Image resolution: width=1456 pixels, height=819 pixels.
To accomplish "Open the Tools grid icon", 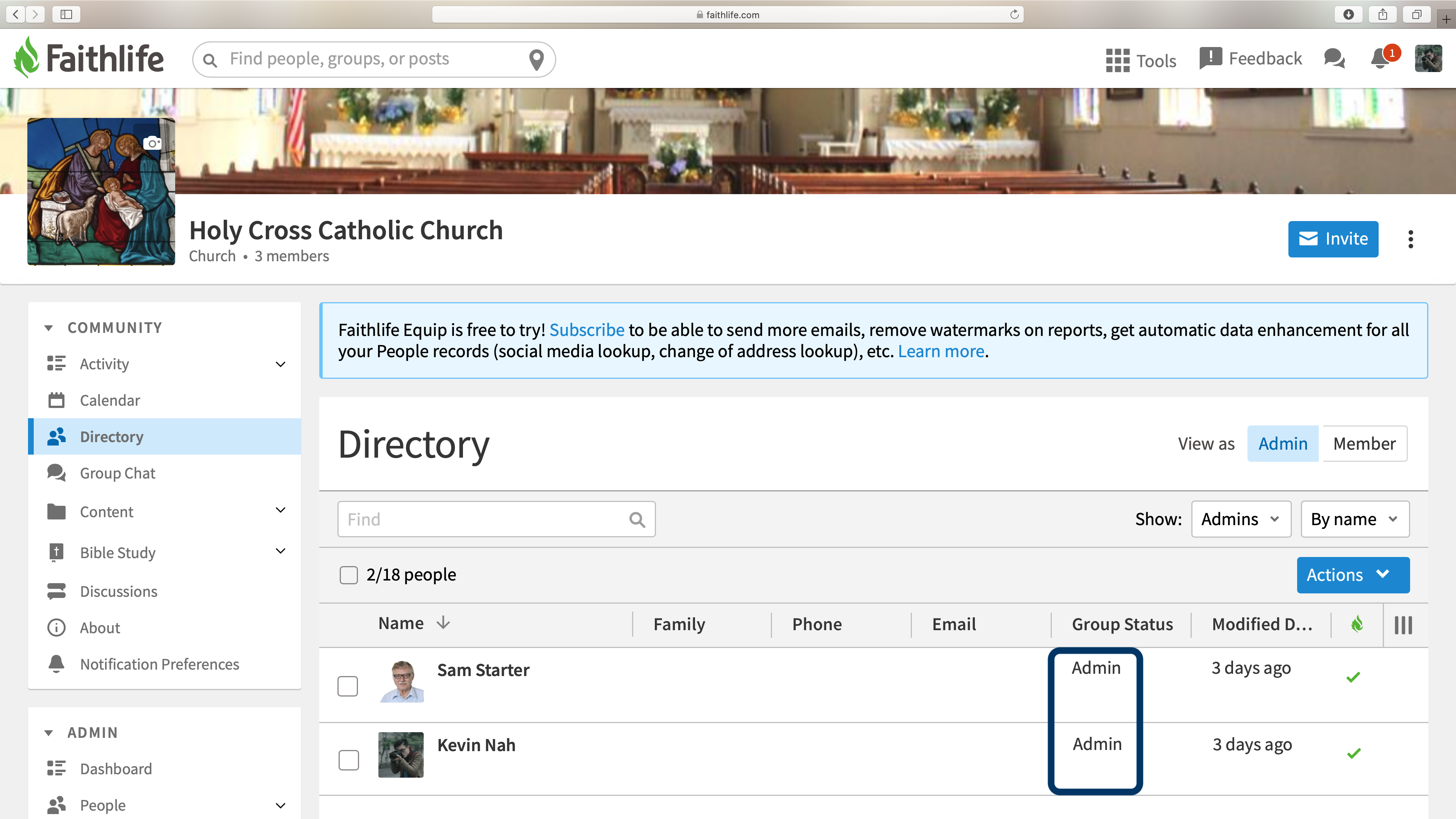I will [1117, 60].
